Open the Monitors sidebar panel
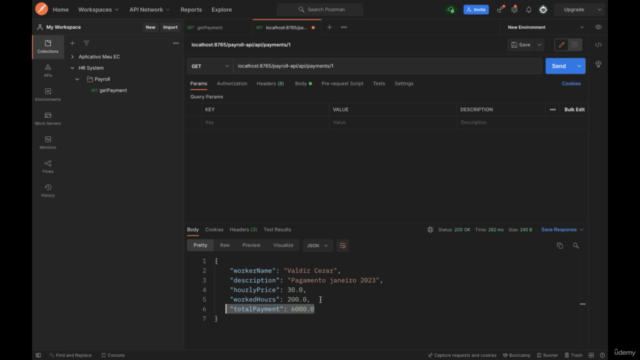Viewport: 640px width, 360px height. (48, 142)
